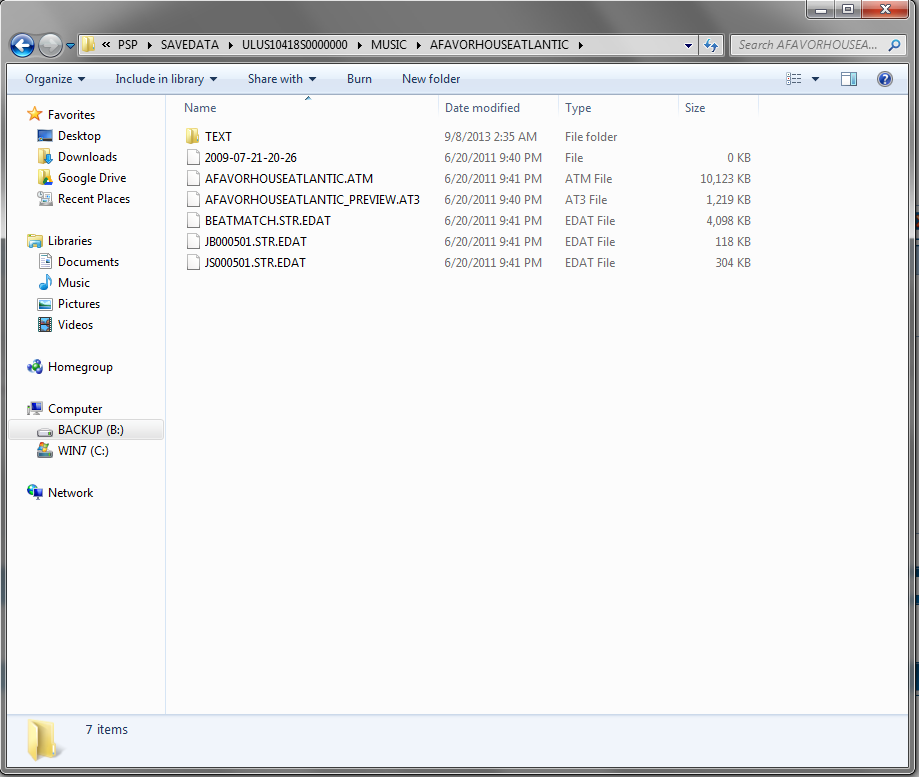
Task: Click the folder icon in address bar
Action: 88,45
